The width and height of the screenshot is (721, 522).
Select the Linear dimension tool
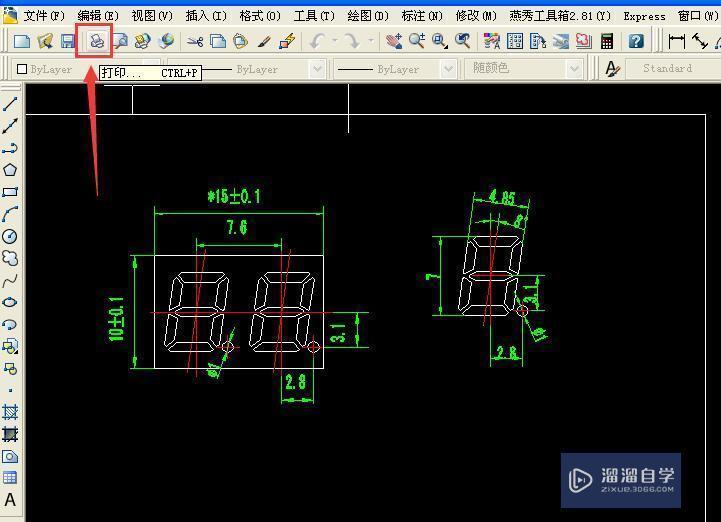pyautogui.click(x=677, y=41)
